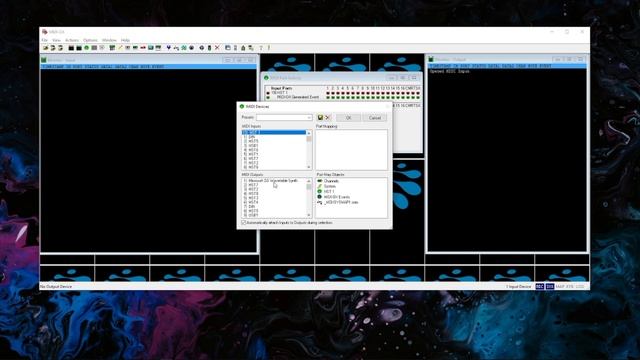This screenshot has width=640, height=360.
Task: Click the green circle MIDI Devices toolbar icon
Action: tap(86, 48)
